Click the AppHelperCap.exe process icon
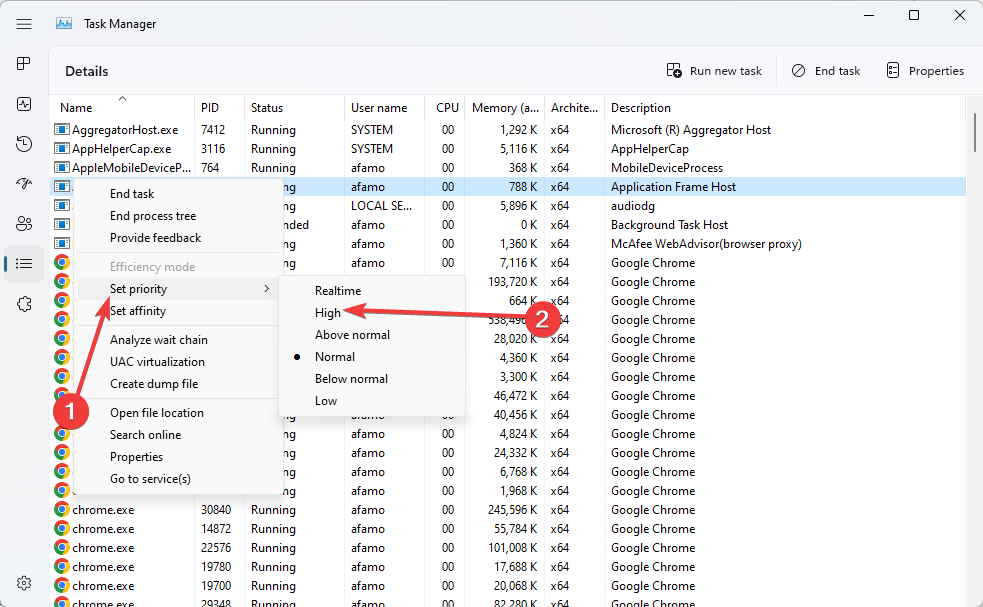Viewport: 983px width, 607px height. (61, 149)
